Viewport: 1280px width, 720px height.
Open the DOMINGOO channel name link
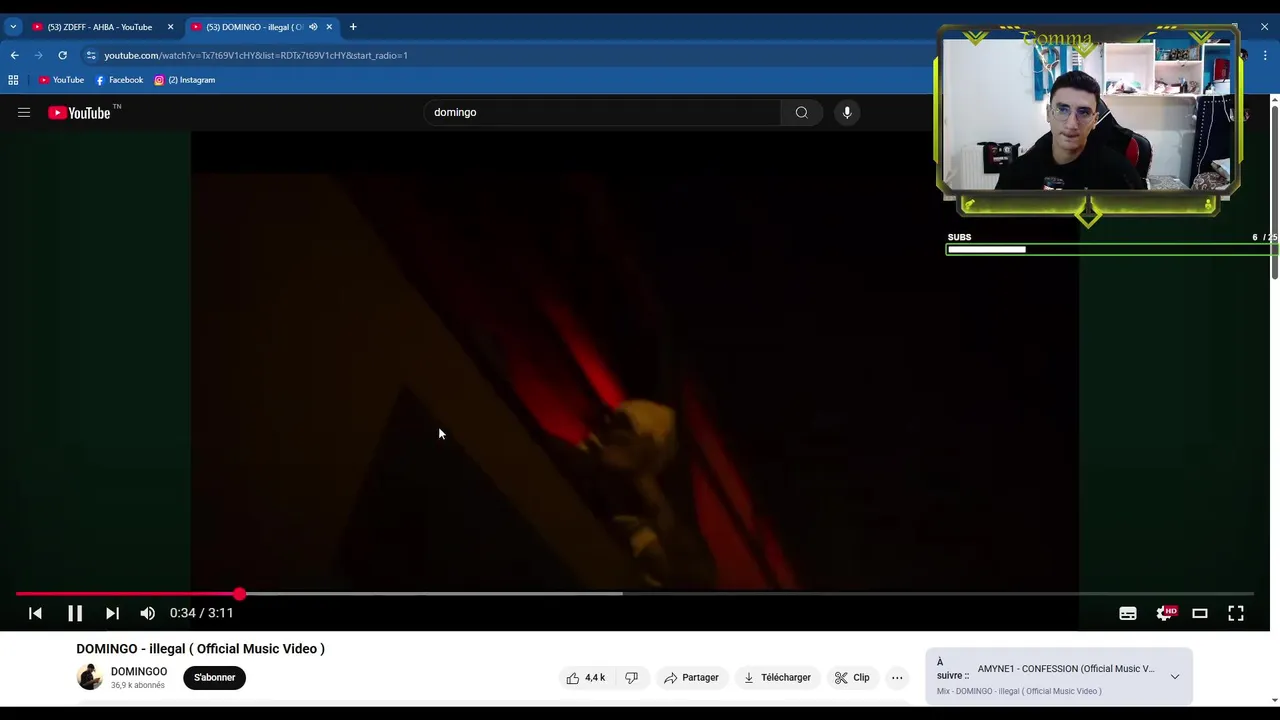(x=139, y=672)
